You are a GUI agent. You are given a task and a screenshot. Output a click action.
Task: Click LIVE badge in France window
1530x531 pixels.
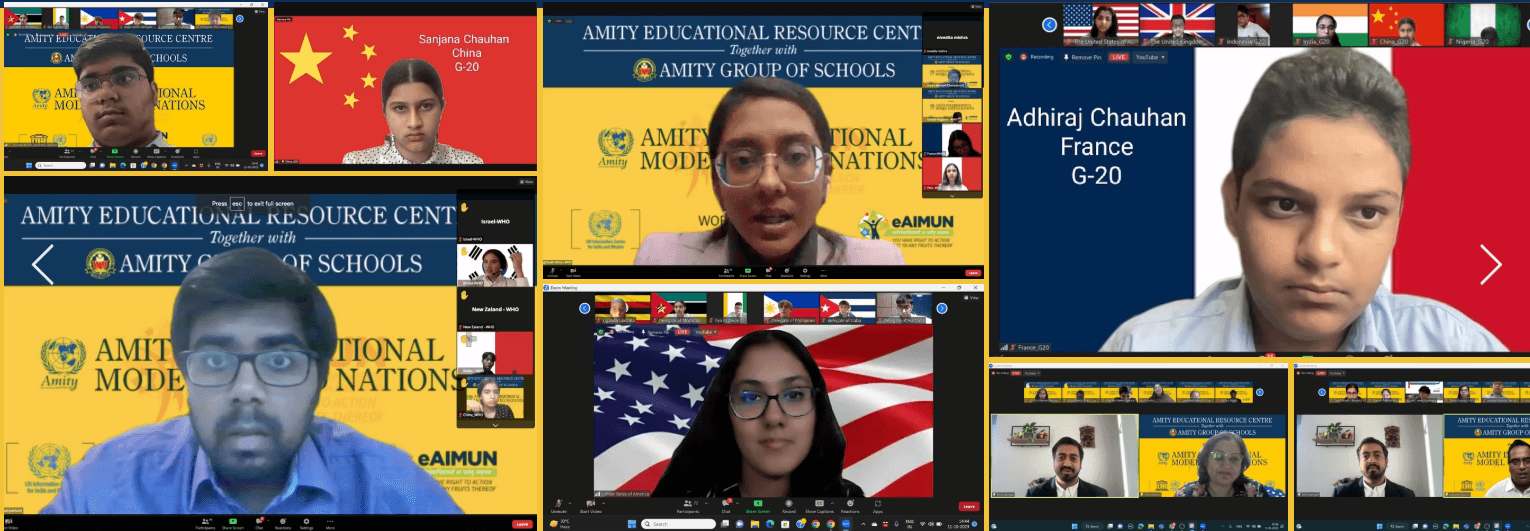click(x=1118, y=57)
